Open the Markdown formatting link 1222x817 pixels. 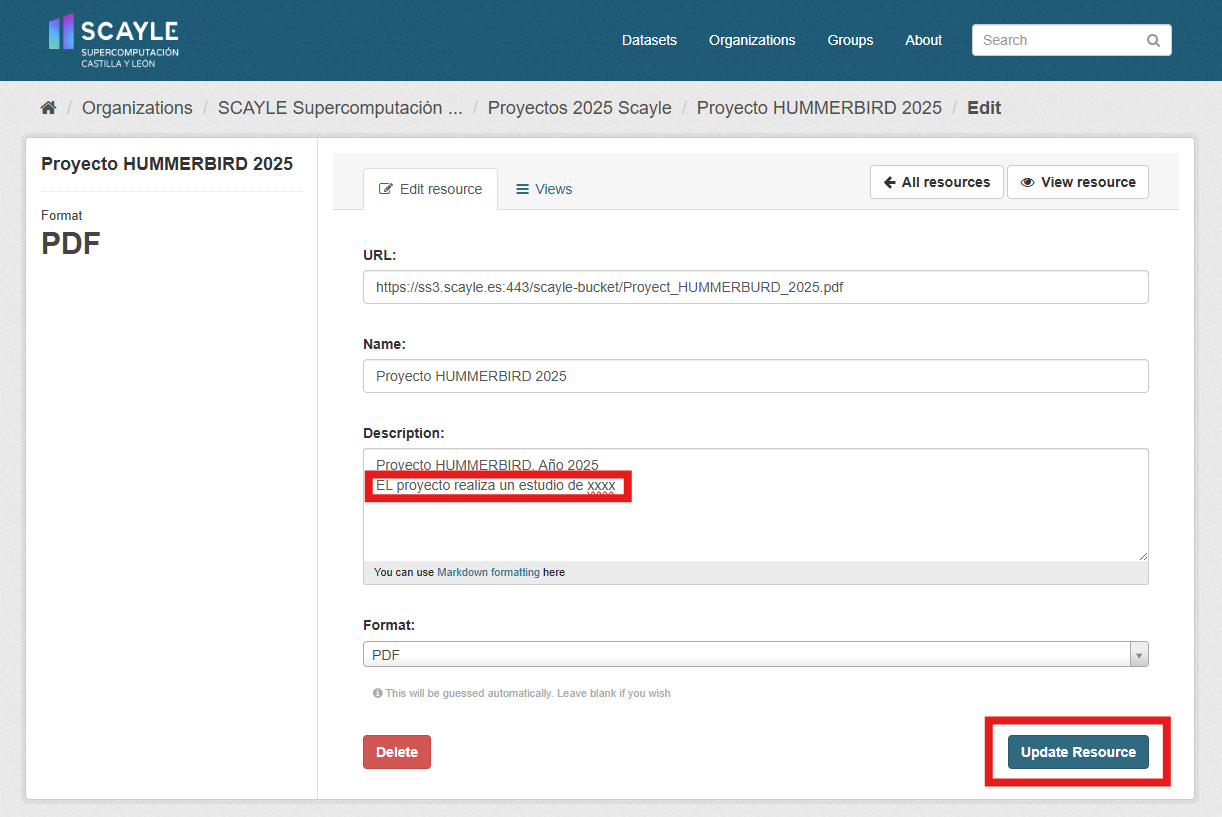click(x=488, y=573)
